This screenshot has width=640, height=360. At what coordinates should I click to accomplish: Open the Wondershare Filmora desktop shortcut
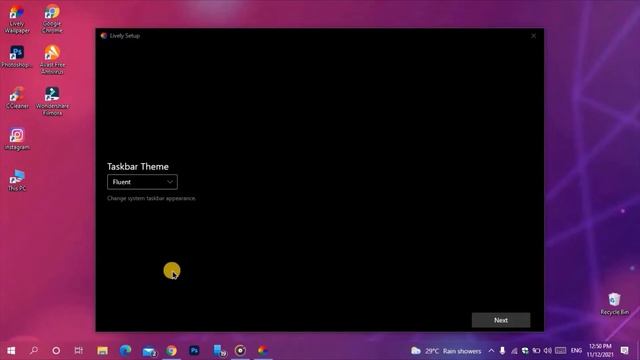pyautogui.click(x=52, y=101)
